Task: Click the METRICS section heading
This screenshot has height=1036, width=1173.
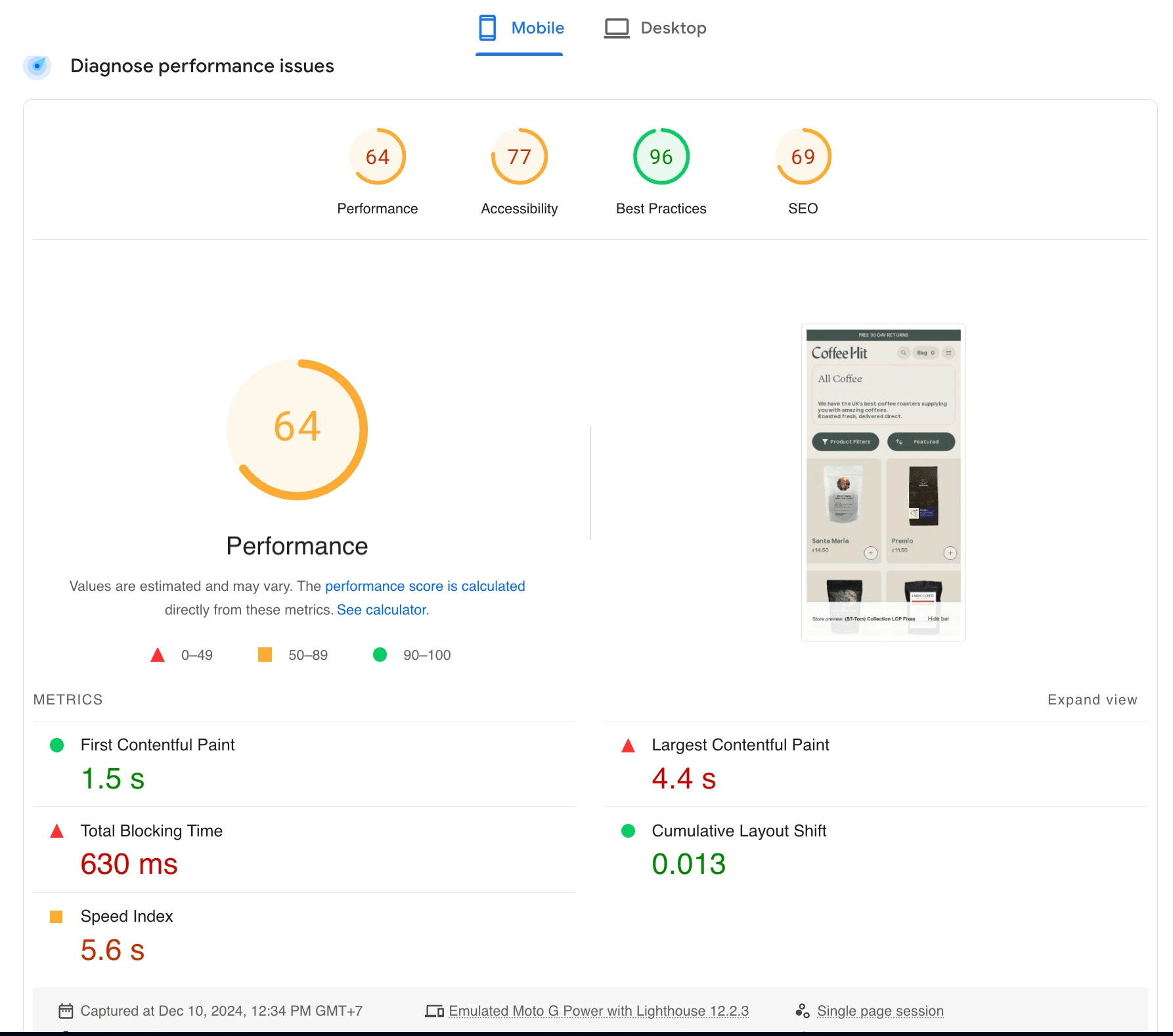Action: pos(68,700)
